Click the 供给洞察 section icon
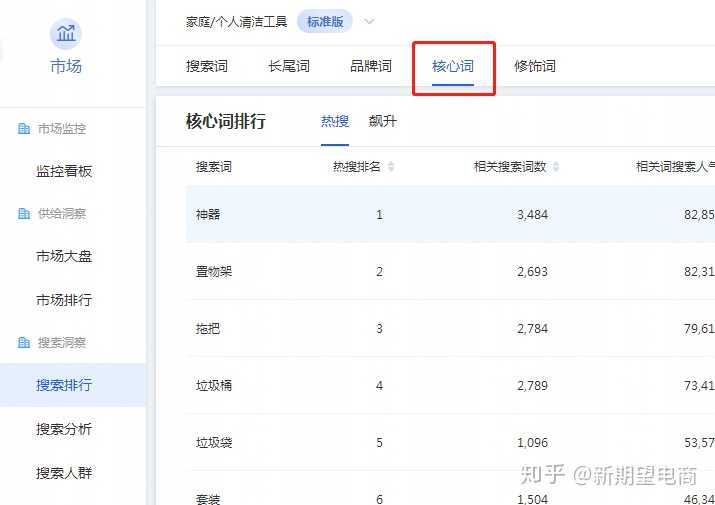 (24, 213)
